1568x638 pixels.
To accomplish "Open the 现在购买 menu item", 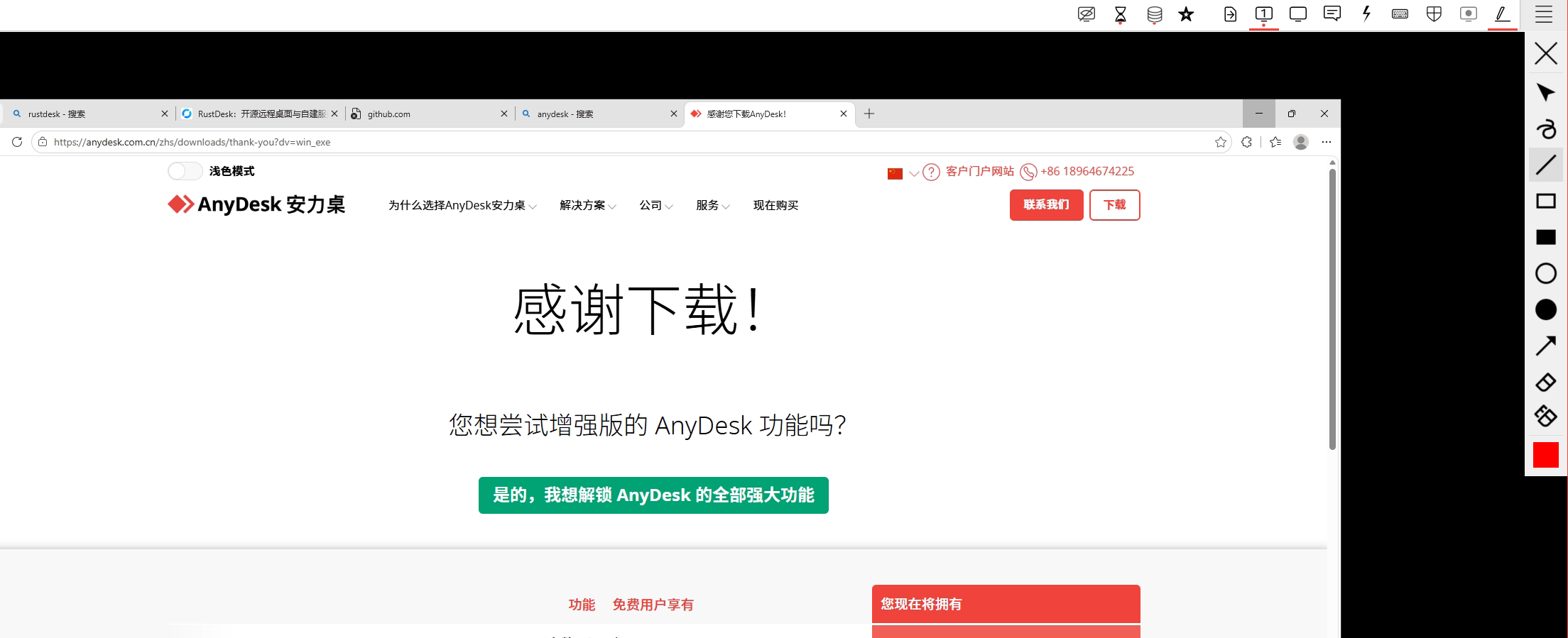I will (x=775, y=205).
